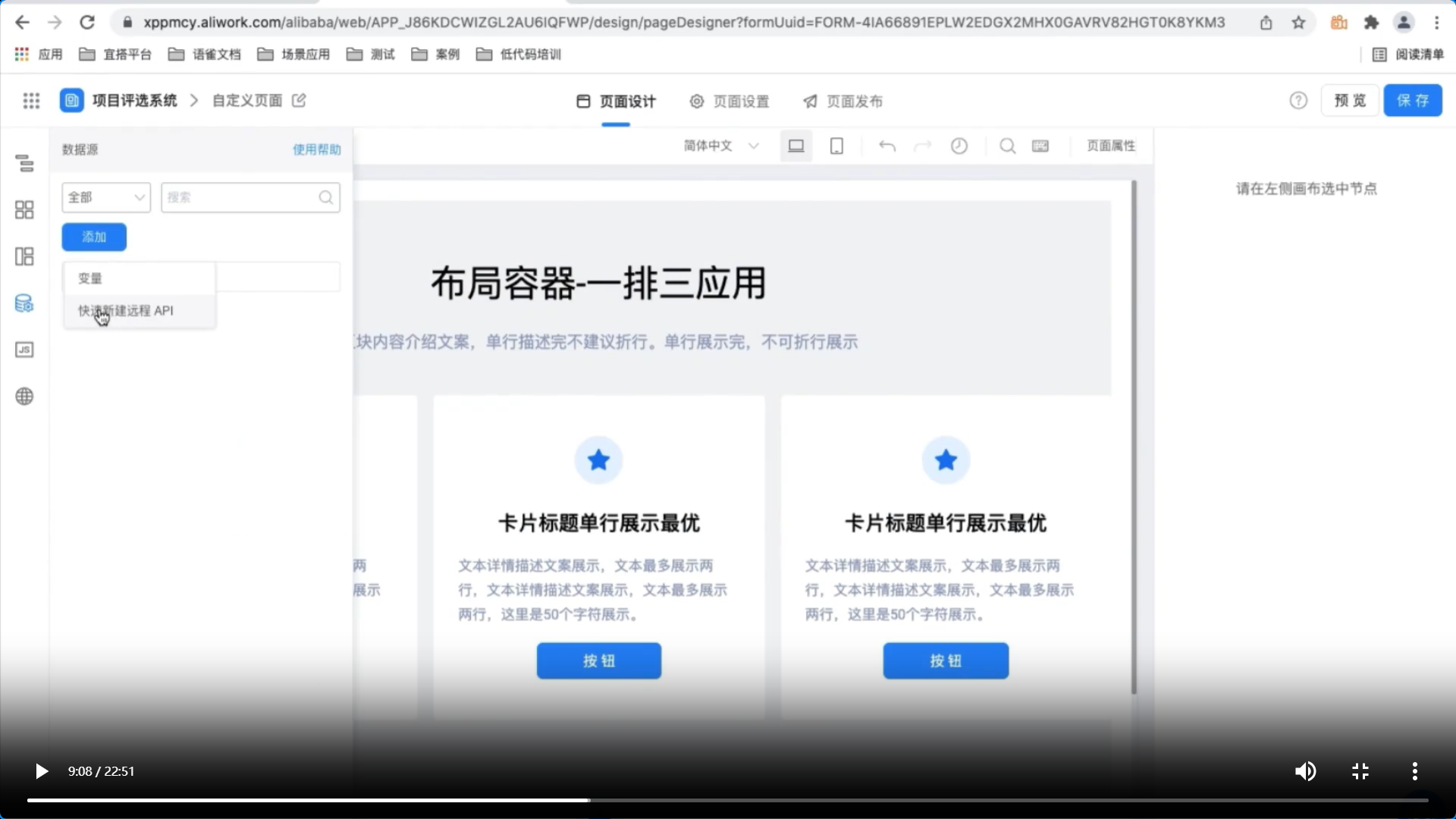
Task: Click the undo arrow in toolbar
Action: (x=886, y=146)
